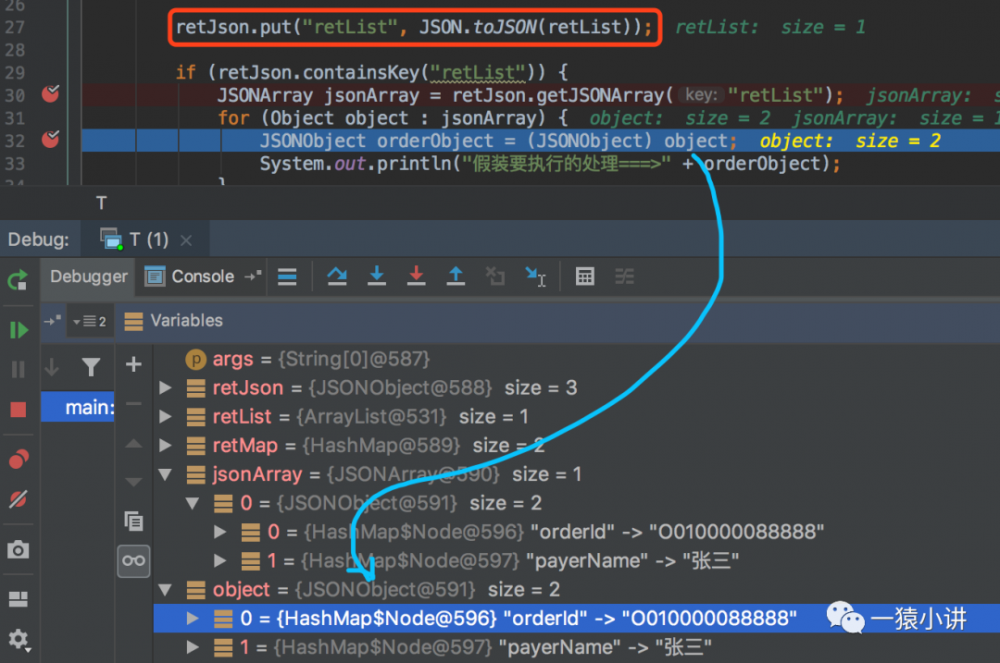Click Step Into blue down arrow

point(377,276)
